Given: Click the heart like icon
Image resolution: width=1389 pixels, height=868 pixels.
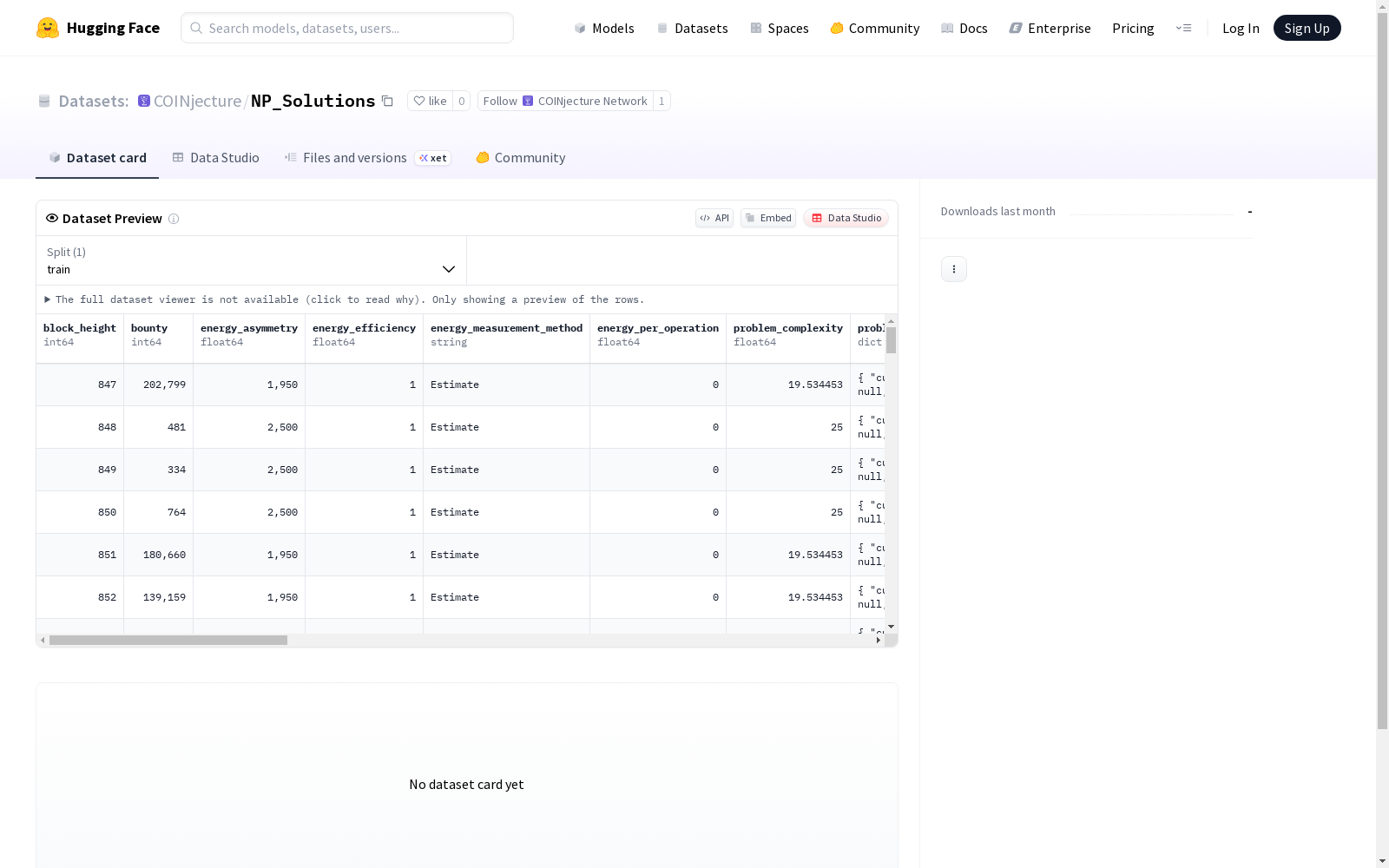Looking at the screenshot, I should tap(419, 102).
